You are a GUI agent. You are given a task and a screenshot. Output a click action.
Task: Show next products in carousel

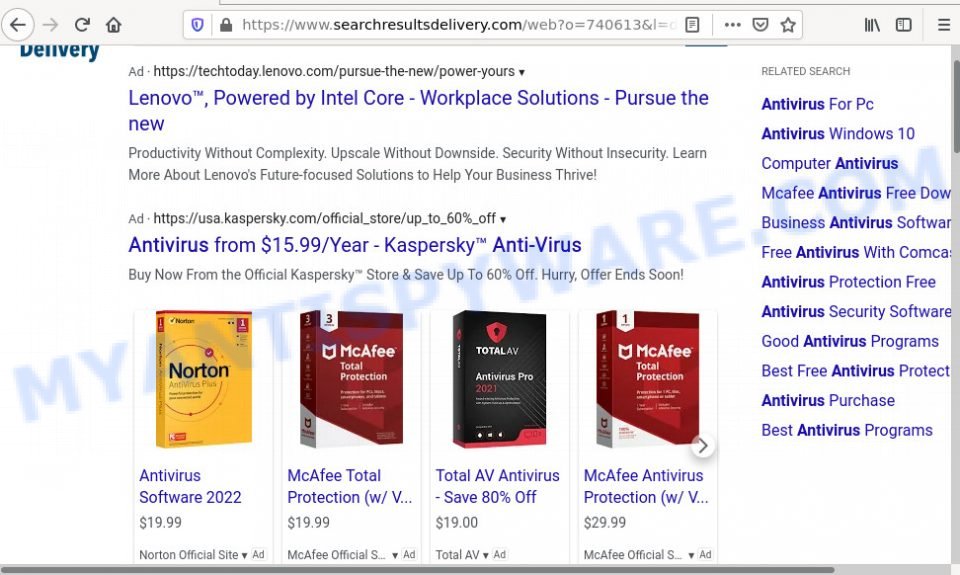tap(703, 446)
